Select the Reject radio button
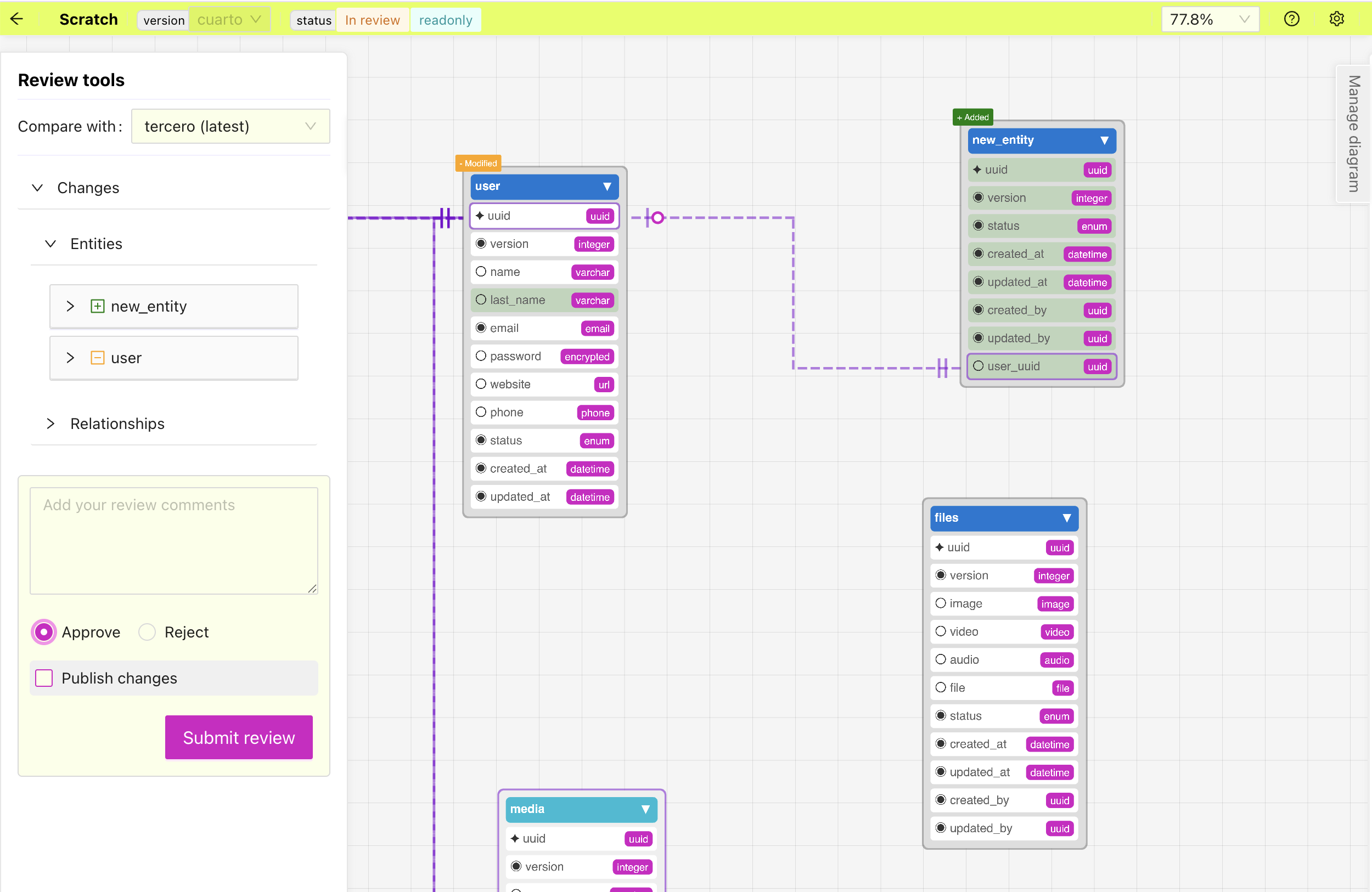 coord(147,632)
